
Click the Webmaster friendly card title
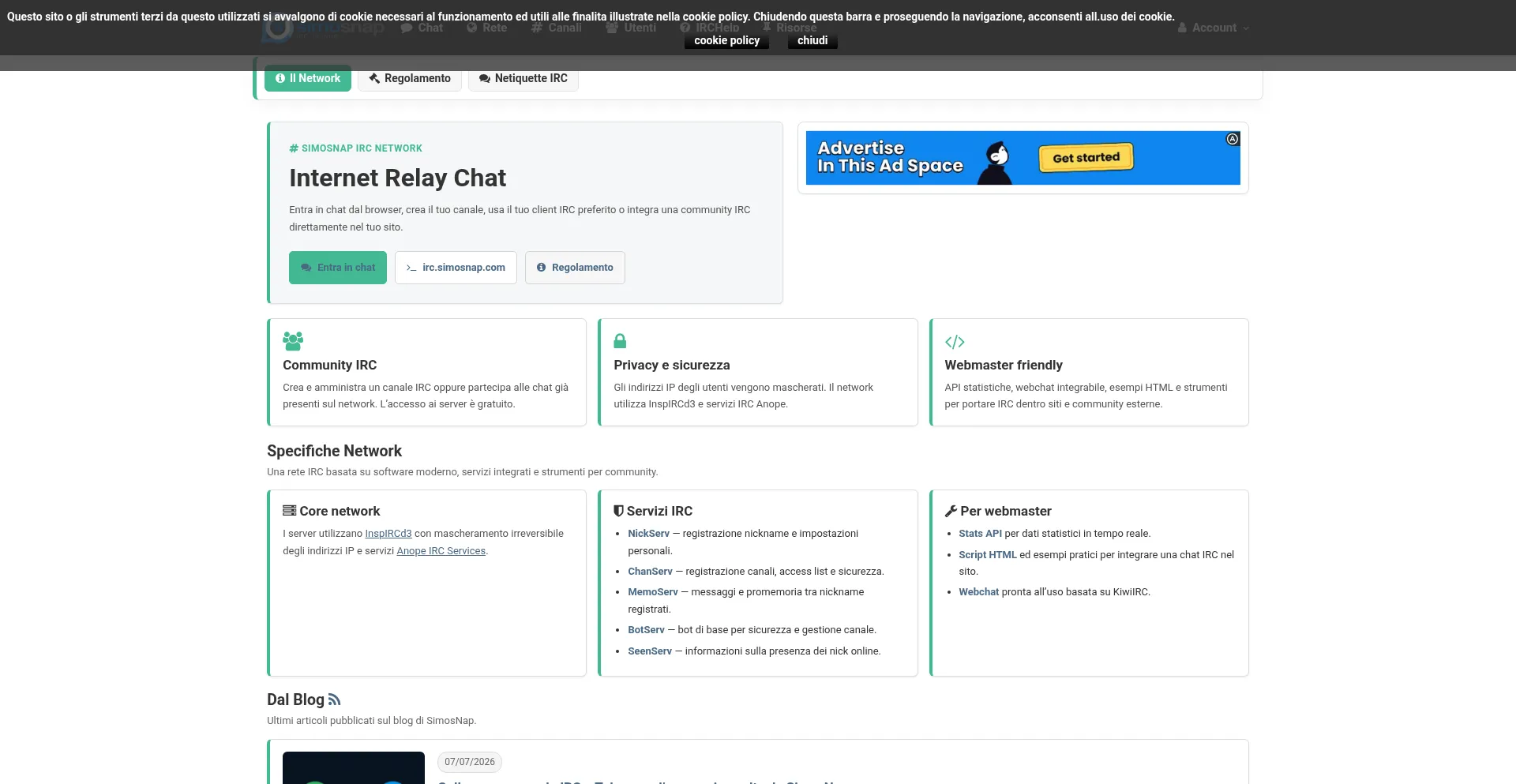(x=1004, y=365)
